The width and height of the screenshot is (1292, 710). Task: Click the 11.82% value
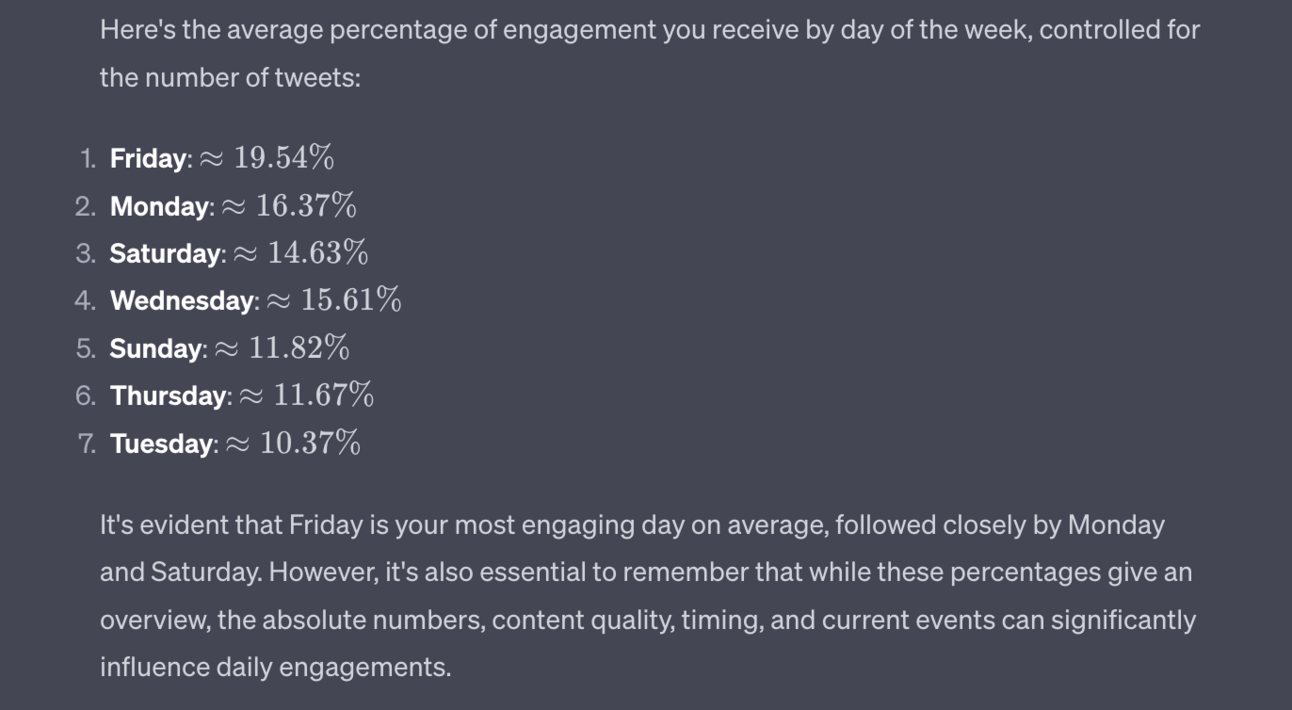point(299,349)
